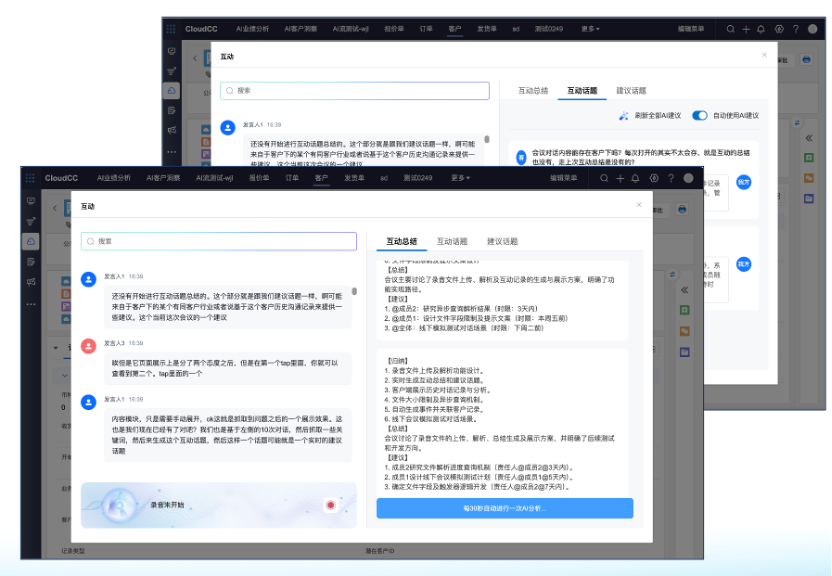Screen dimensions: 832x576
Task: Click the scrollbar thumb in conversation list
Action: coord(354,291)
